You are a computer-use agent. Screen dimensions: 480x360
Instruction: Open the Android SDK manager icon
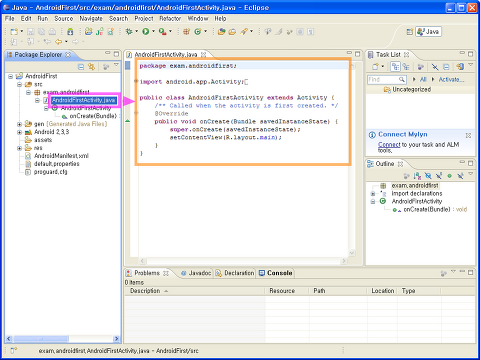[x=70, y=32]
